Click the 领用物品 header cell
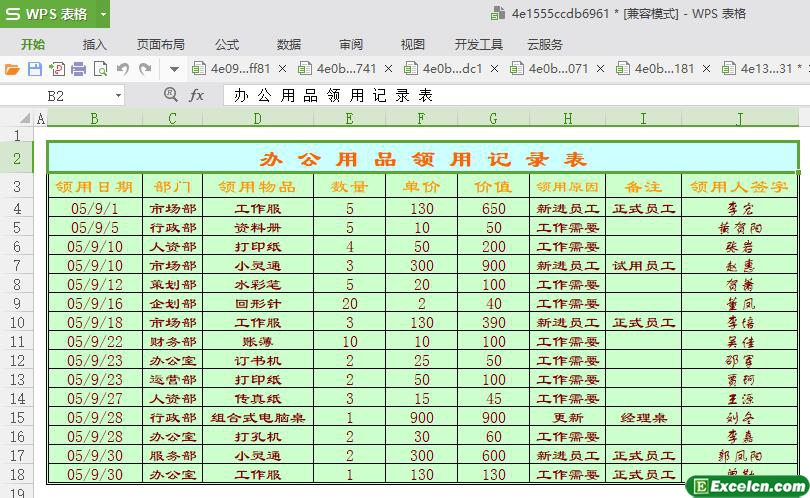 pyautogui.click(x=258, y=186)
